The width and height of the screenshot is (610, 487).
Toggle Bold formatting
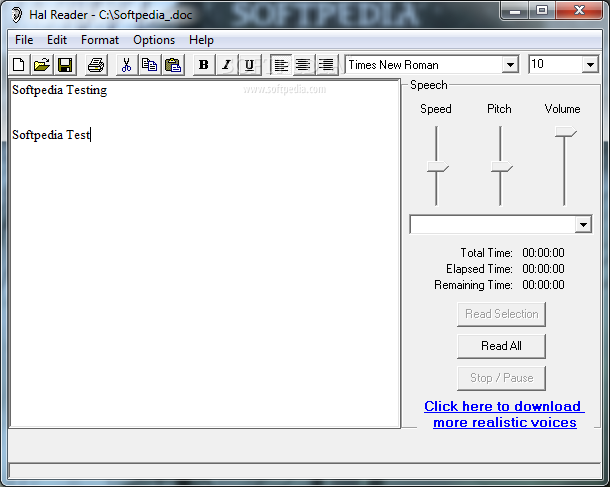pos(203,65)
